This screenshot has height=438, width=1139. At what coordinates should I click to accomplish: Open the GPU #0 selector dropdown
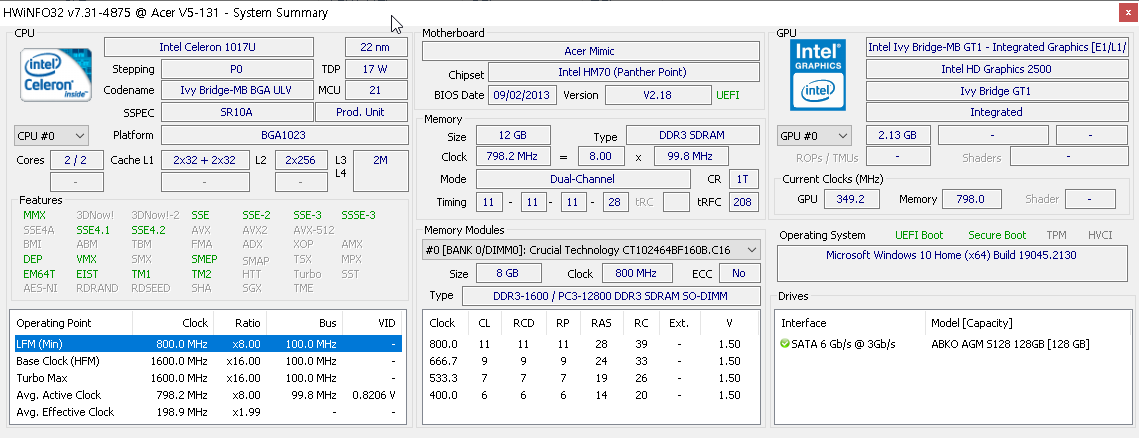(x=814, y=136)
